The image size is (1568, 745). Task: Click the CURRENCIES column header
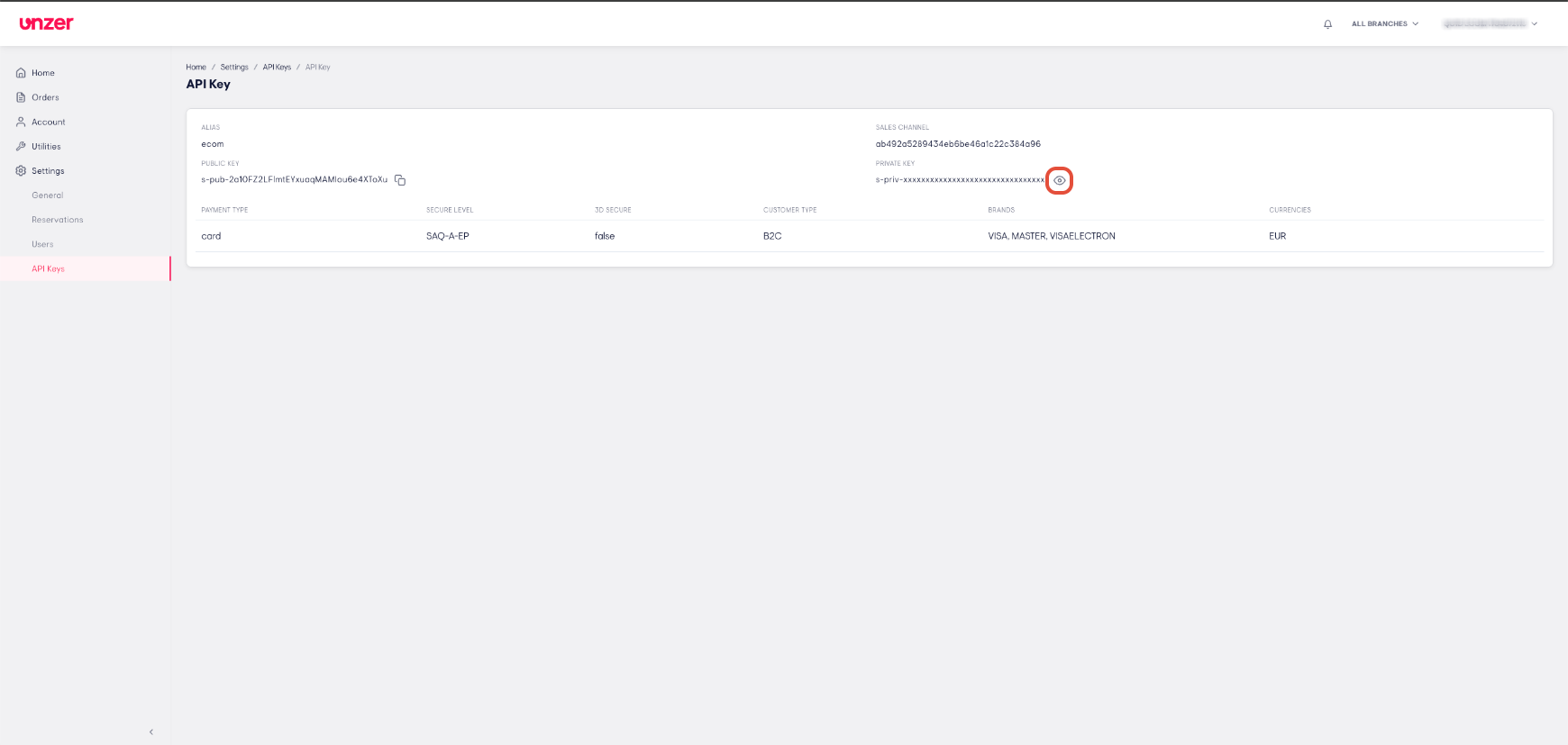(x=1290, y=210)
